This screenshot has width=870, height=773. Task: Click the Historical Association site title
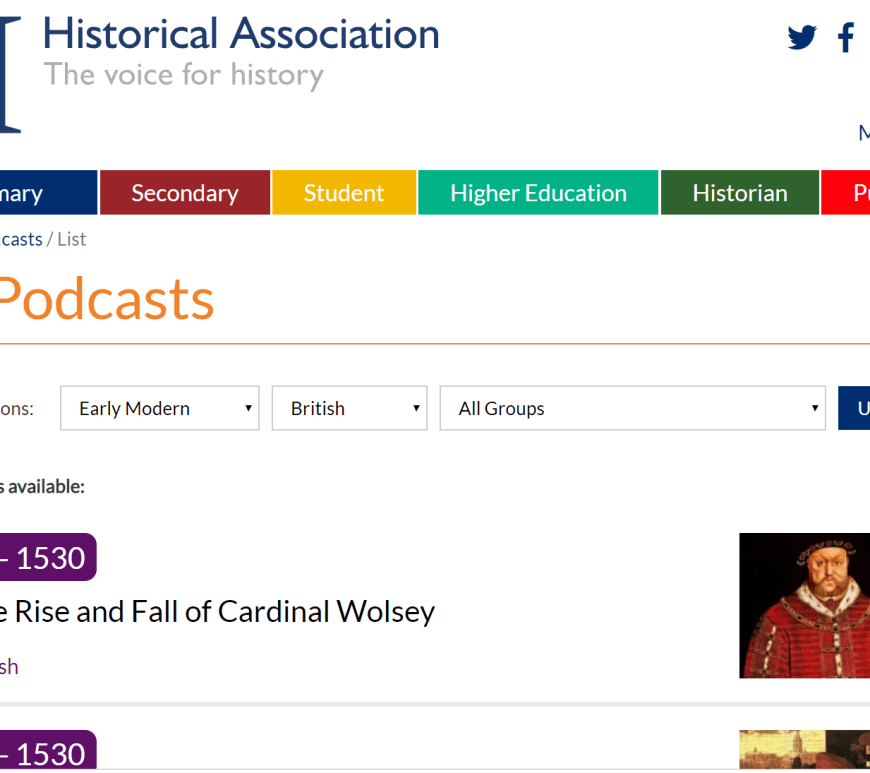pos(241,34)
